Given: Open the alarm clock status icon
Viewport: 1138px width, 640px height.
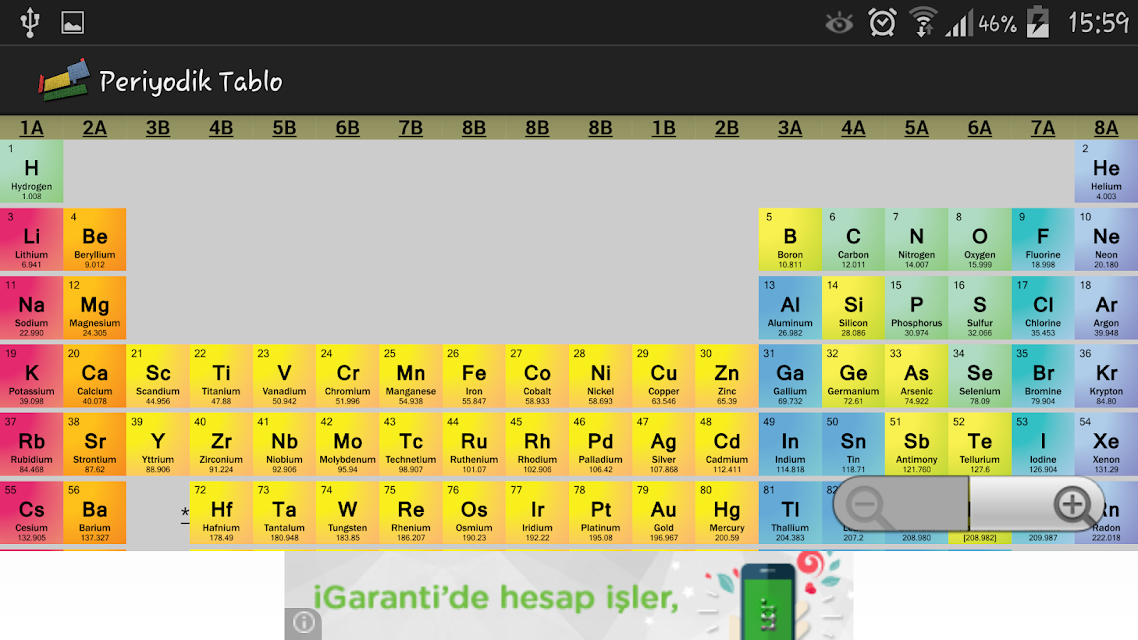Looking at the screenshot, I should (x=882, y=22).
